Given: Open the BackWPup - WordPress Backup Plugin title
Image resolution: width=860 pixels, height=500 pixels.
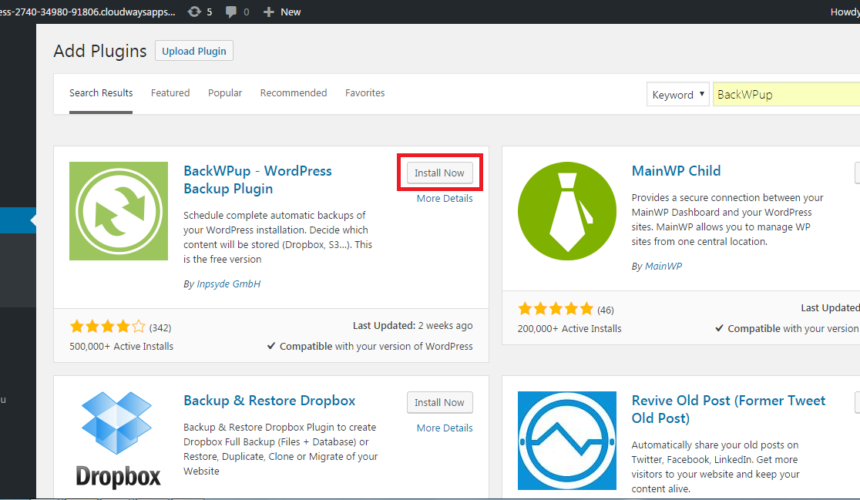Looking at the screenshot, I should [x=257, y=179].
